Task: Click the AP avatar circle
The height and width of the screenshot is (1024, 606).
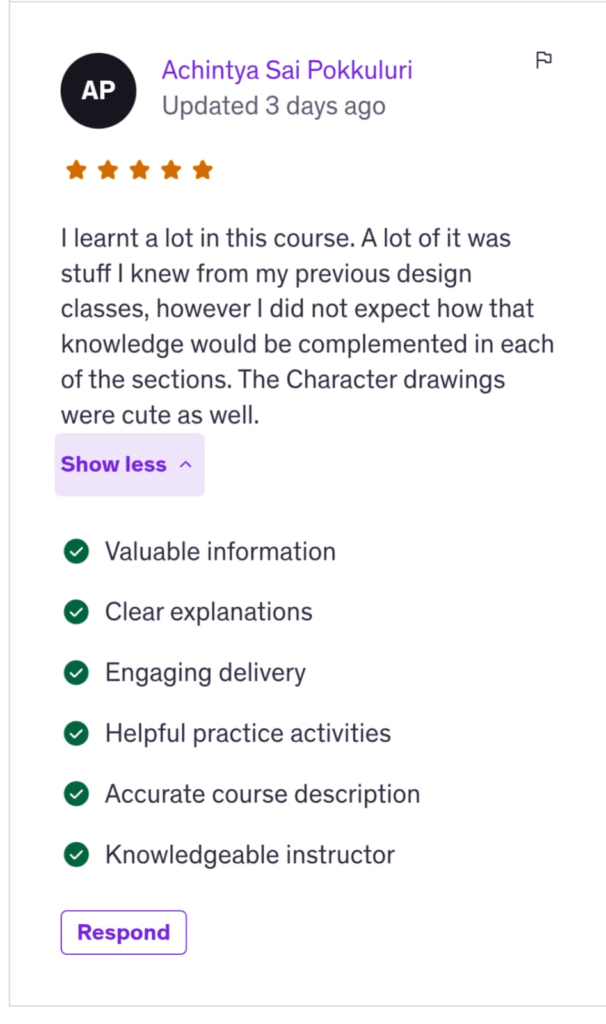Action: tap(98, 89)
